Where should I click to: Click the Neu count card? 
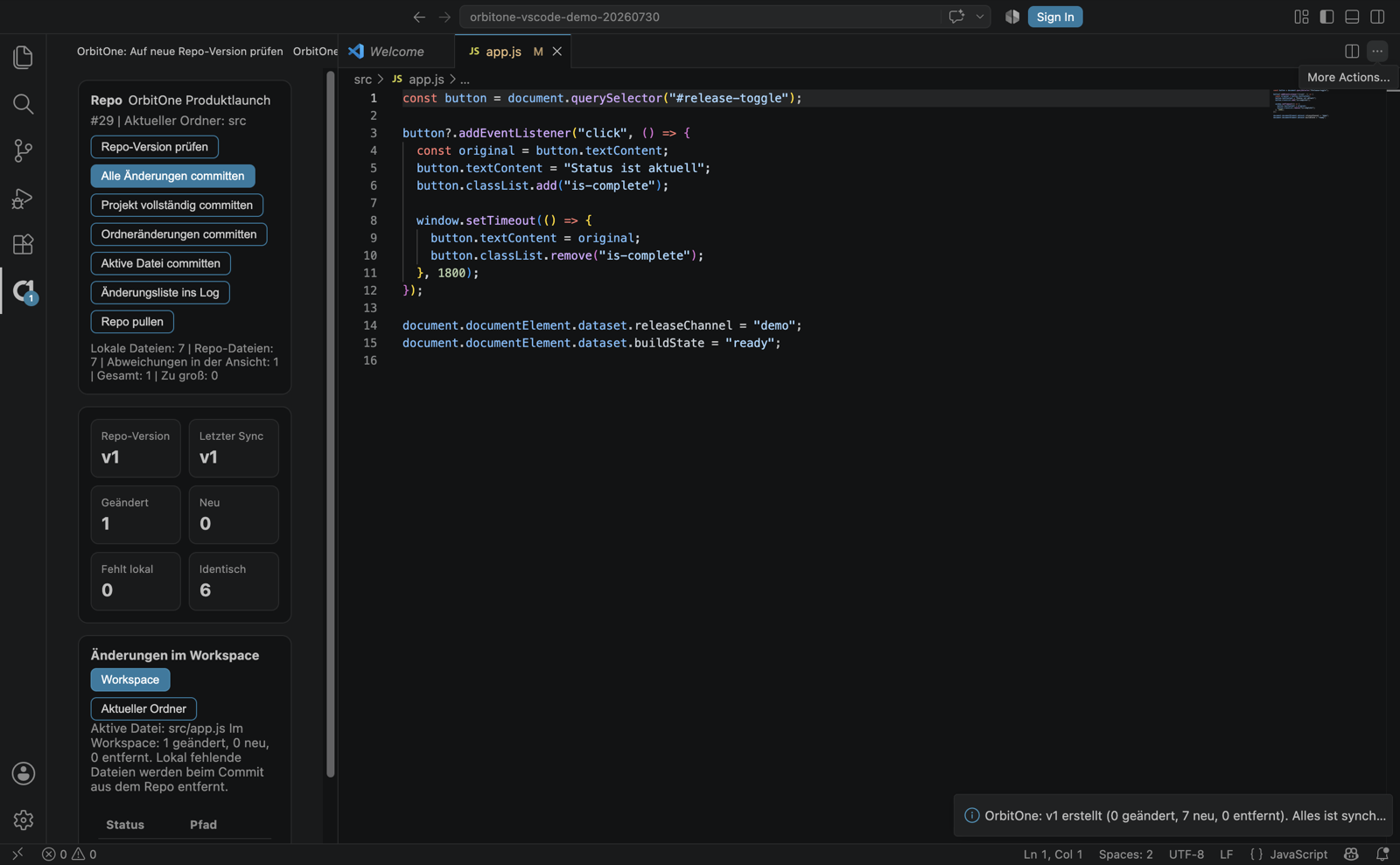point(234,514)
